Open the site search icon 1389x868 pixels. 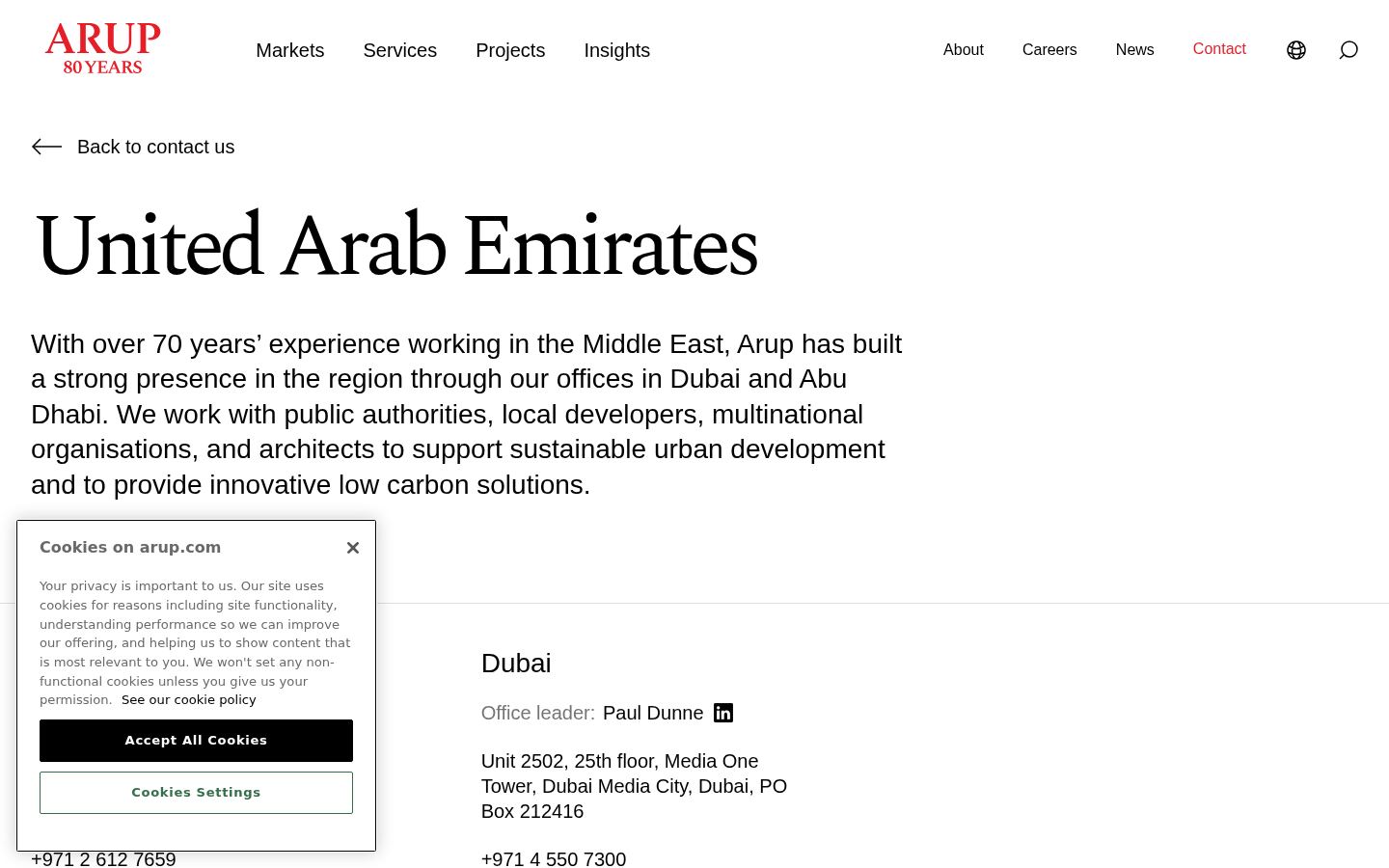[1348, 50]
